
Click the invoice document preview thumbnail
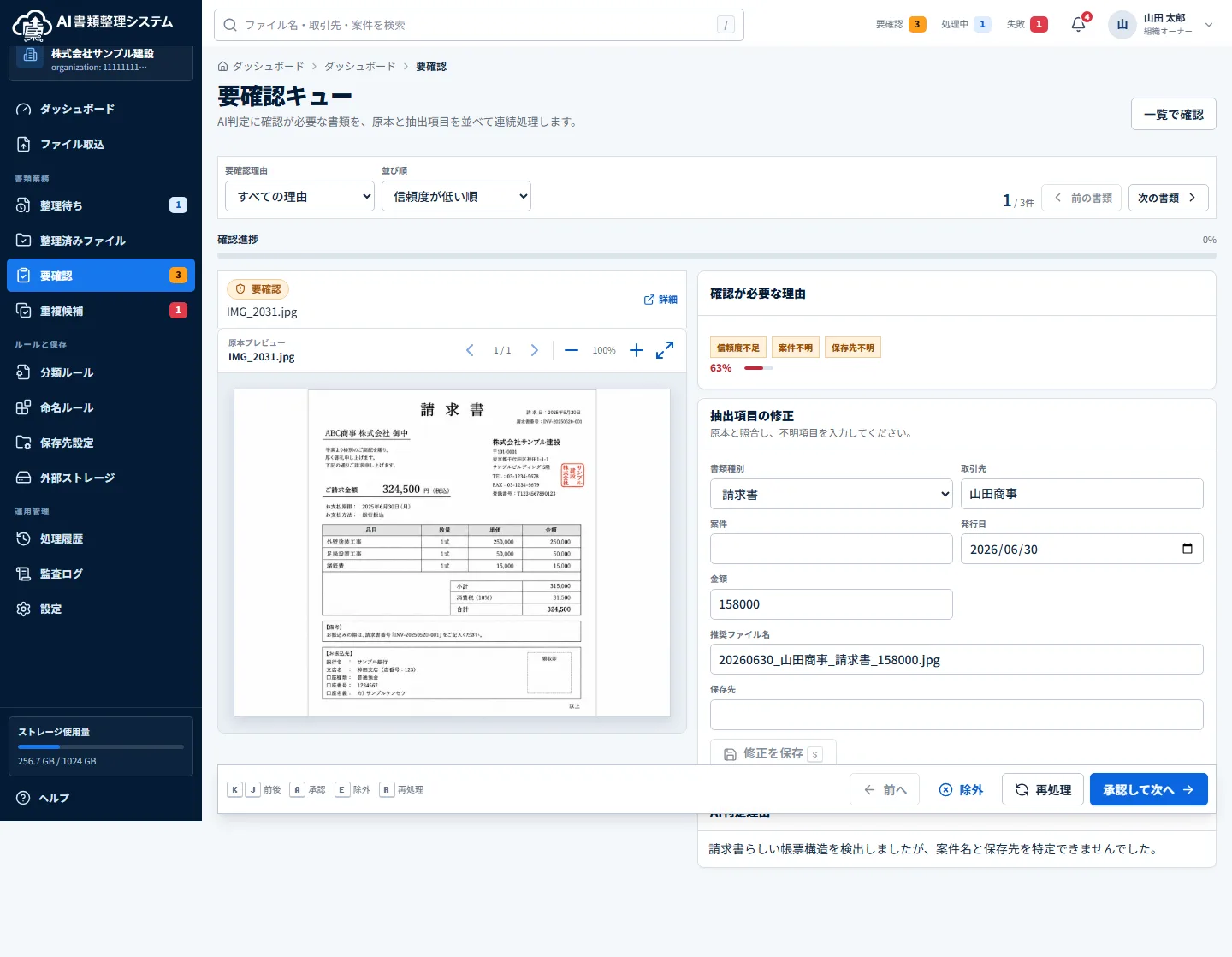[x=452, y=553]
